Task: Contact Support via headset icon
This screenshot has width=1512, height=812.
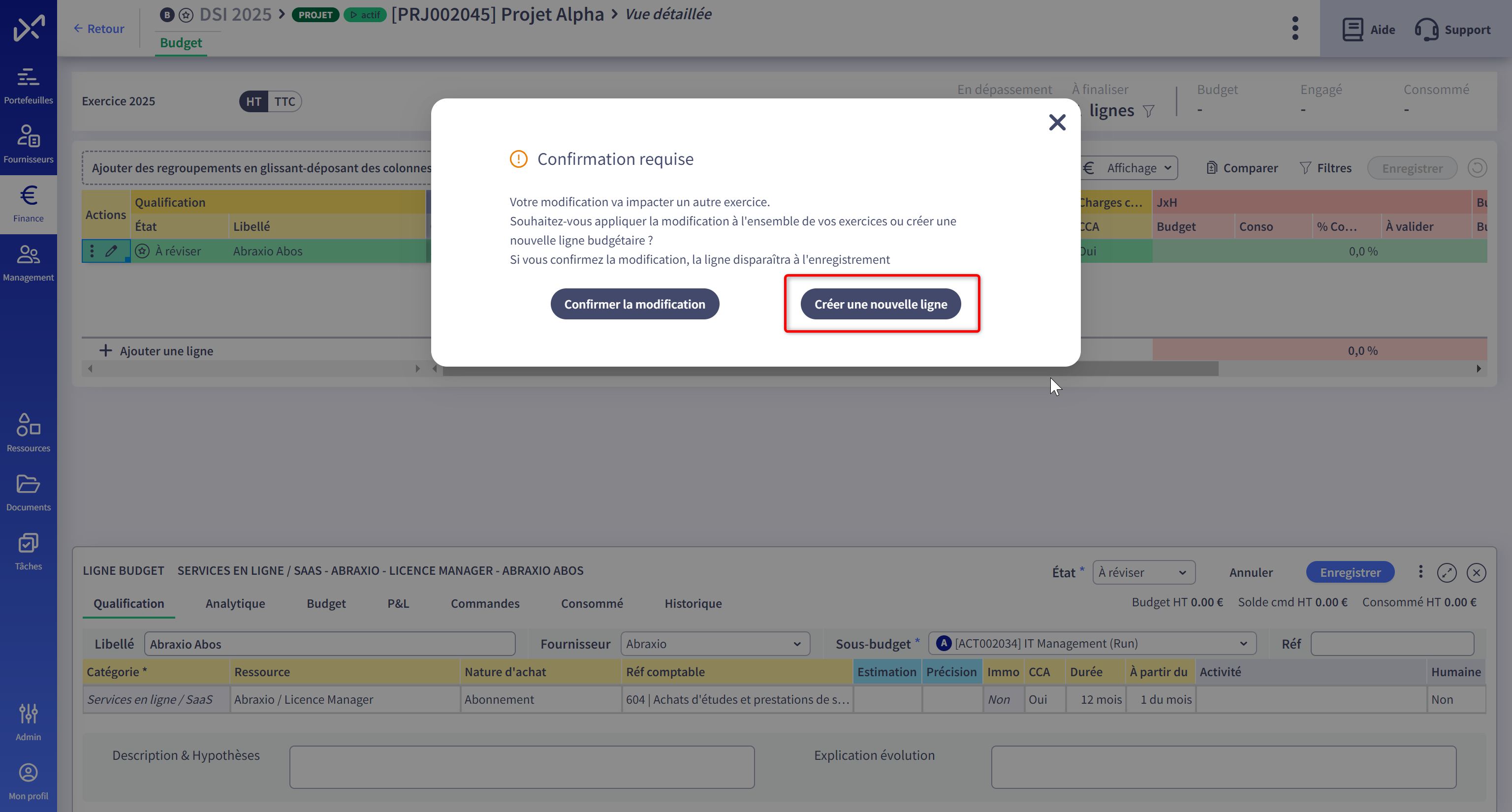Action: 1426,30
